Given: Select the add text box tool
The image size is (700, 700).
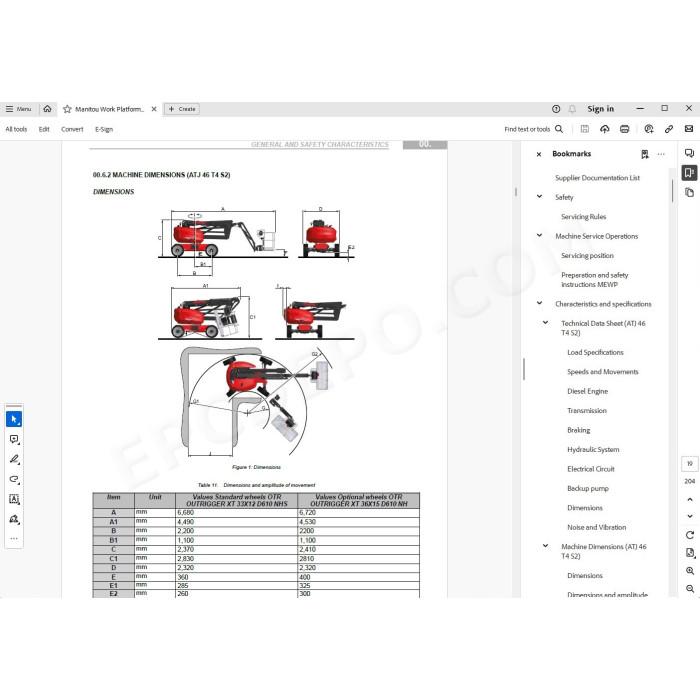Looking at the screenshot, I should coord(14,499).
